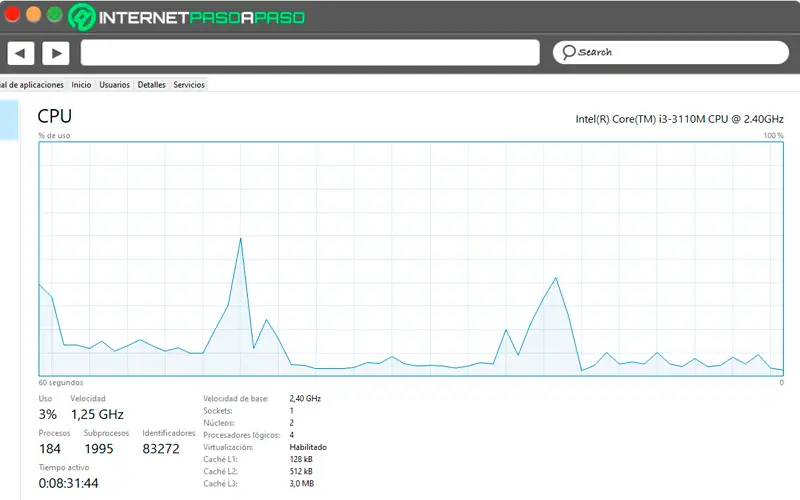The height and width of the screenshot is (500, 800).
Task: Click the Tiempo activo label
Action: click(x=64, y=467)
